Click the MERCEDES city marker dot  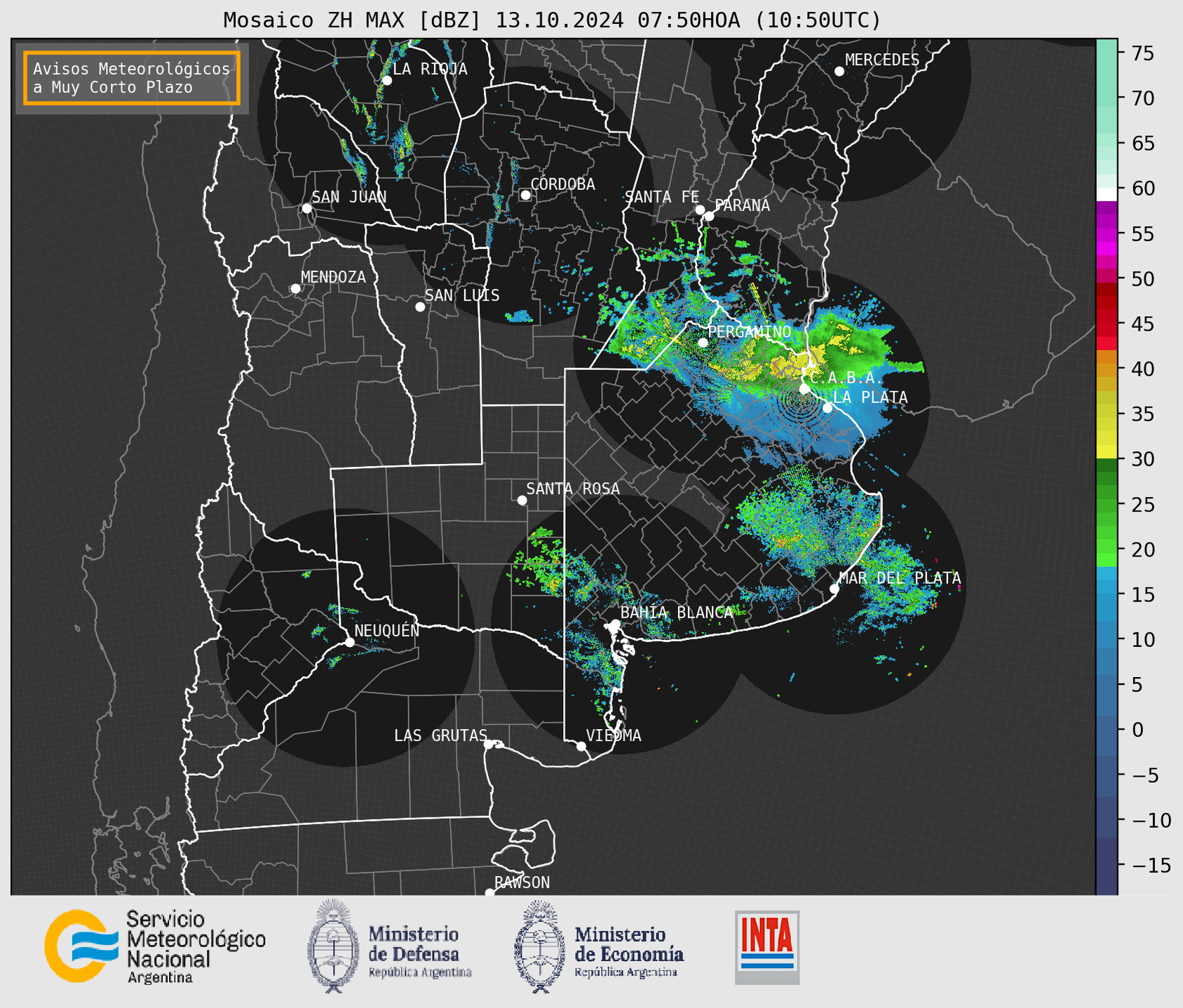pyautogui.click(x=839, y=71)
